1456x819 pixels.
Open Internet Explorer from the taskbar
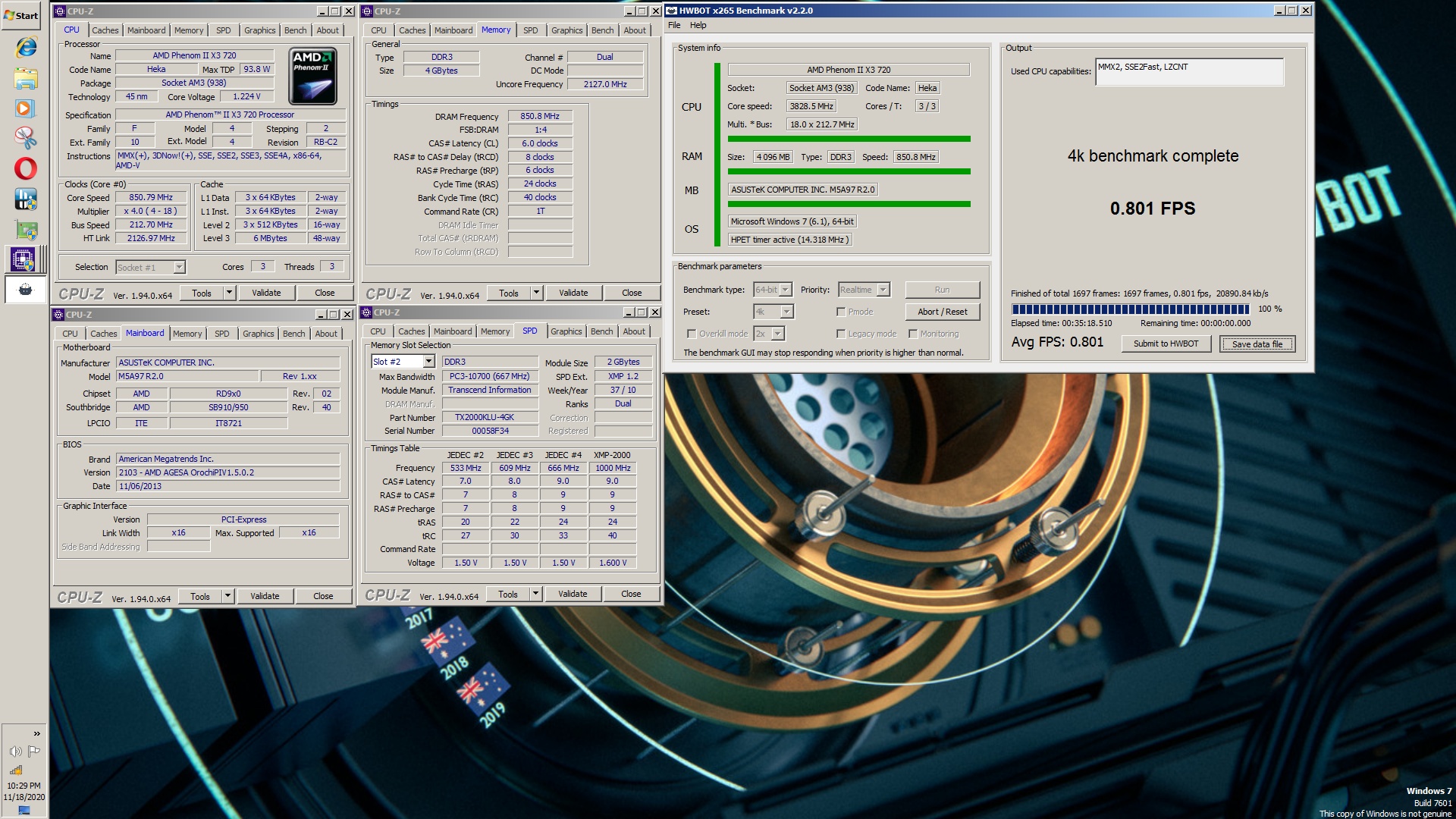[25, 47]
